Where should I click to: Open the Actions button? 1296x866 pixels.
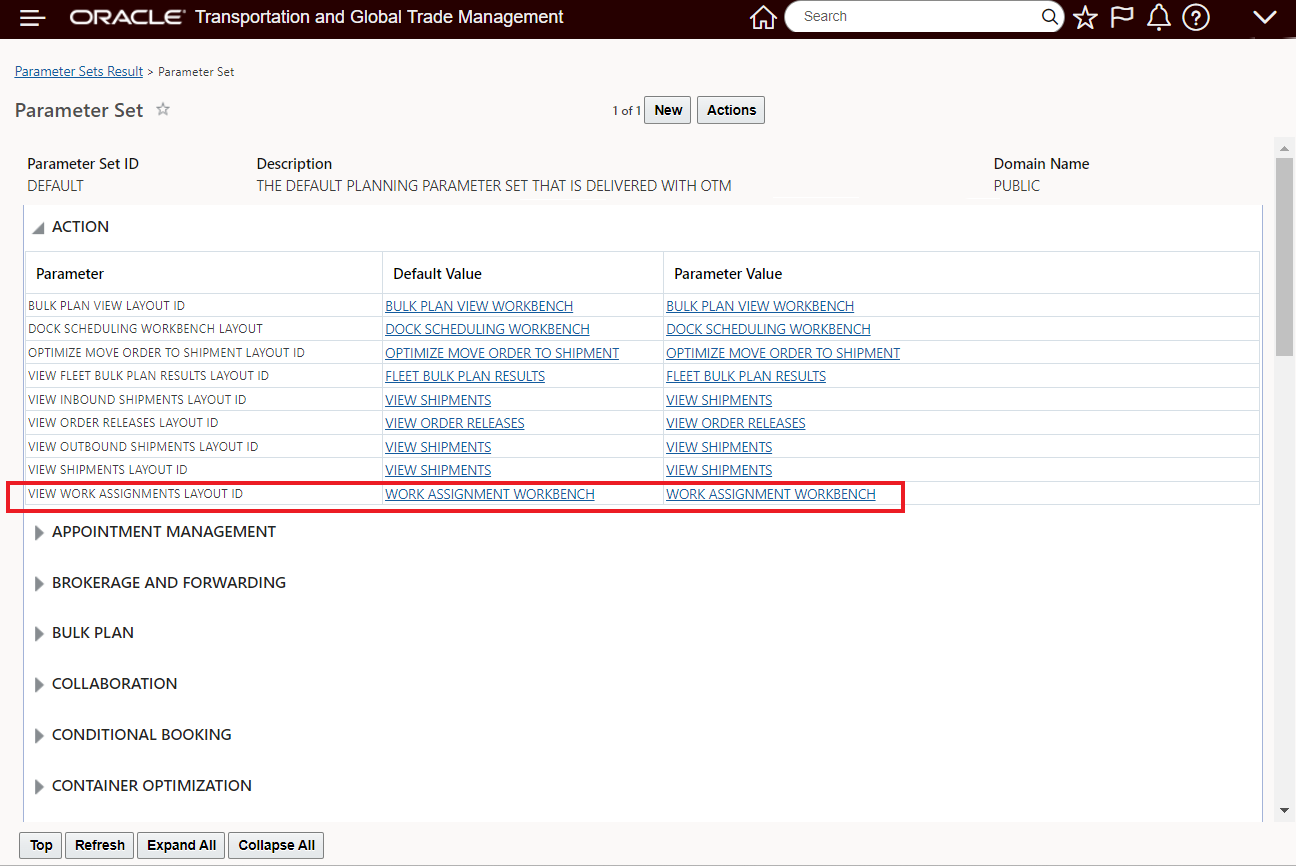[x=731, y=110]
